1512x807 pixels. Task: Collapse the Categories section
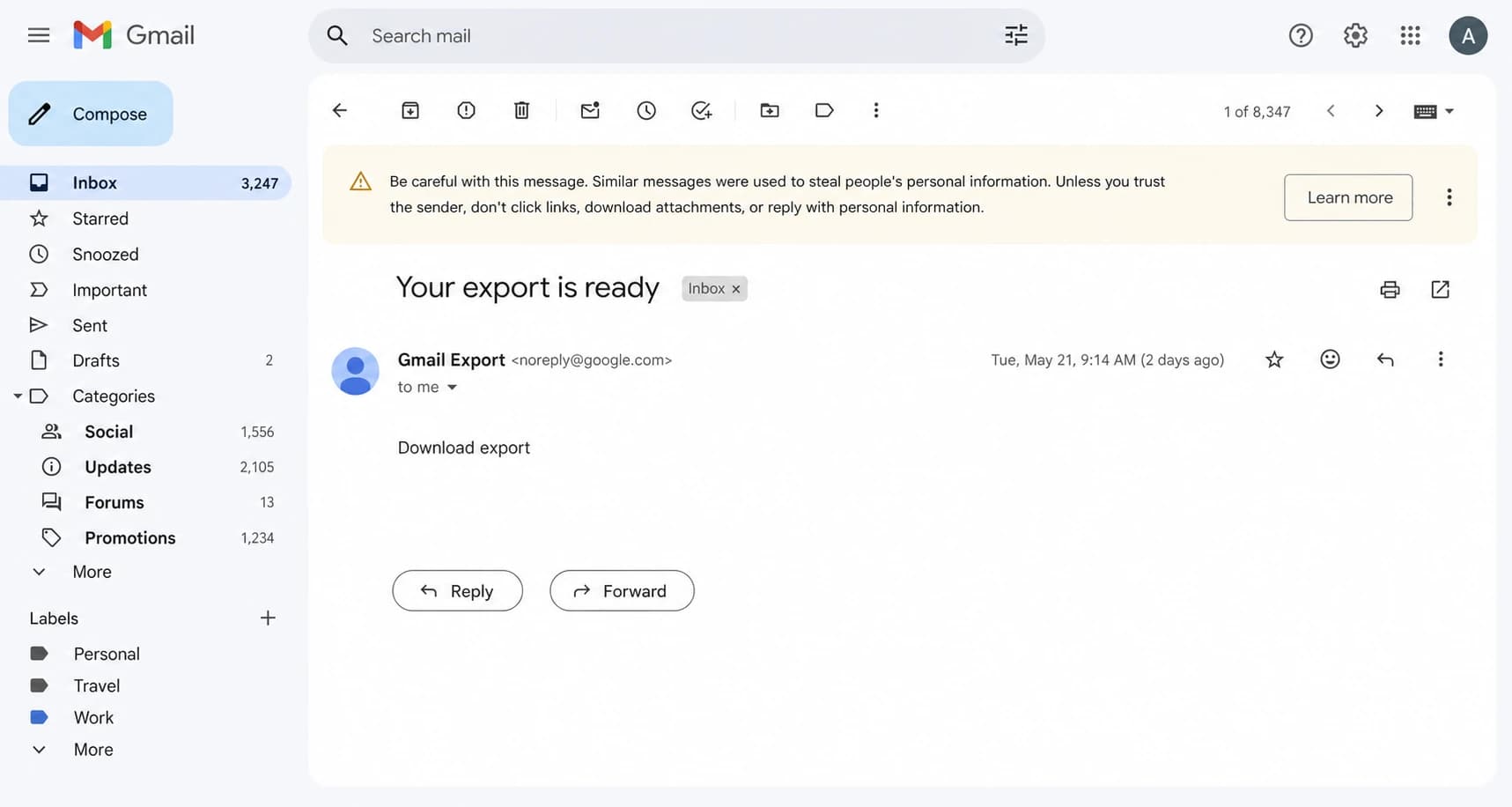pyautogui.click(x=18, y=396)
